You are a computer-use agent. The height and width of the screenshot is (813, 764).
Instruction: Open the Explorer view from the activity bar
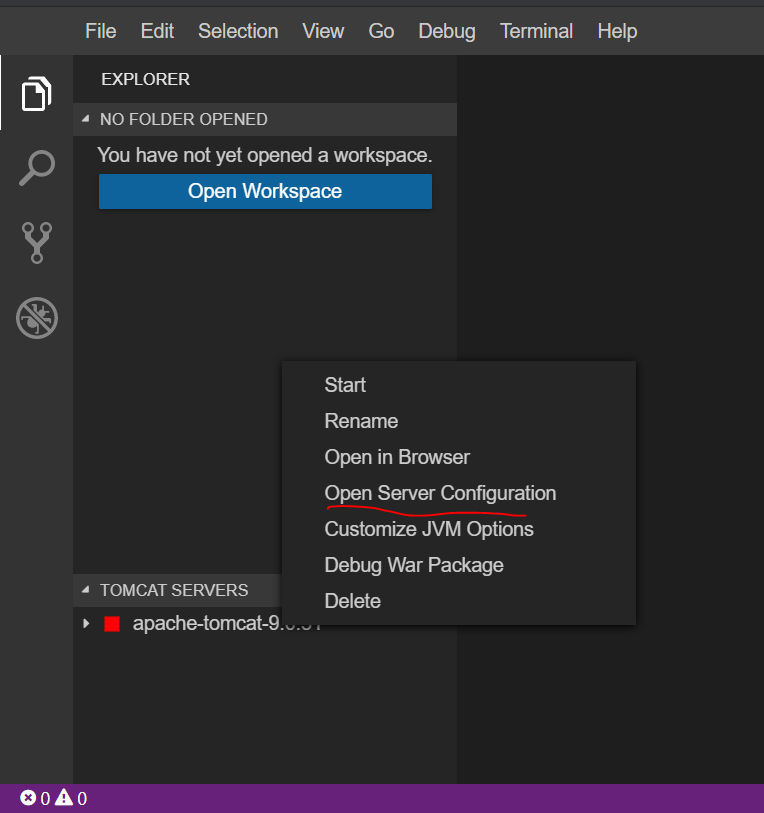(x=36, y=93)
